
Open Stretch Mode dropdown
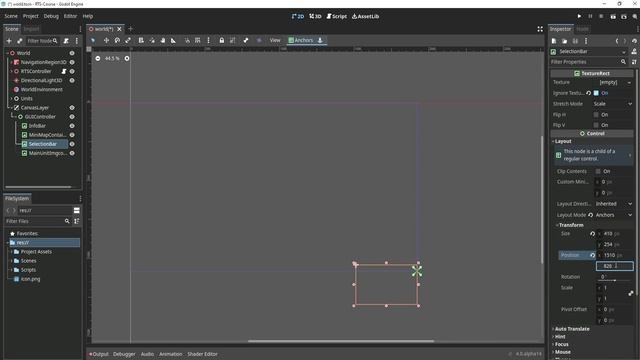tap(612, 104)
